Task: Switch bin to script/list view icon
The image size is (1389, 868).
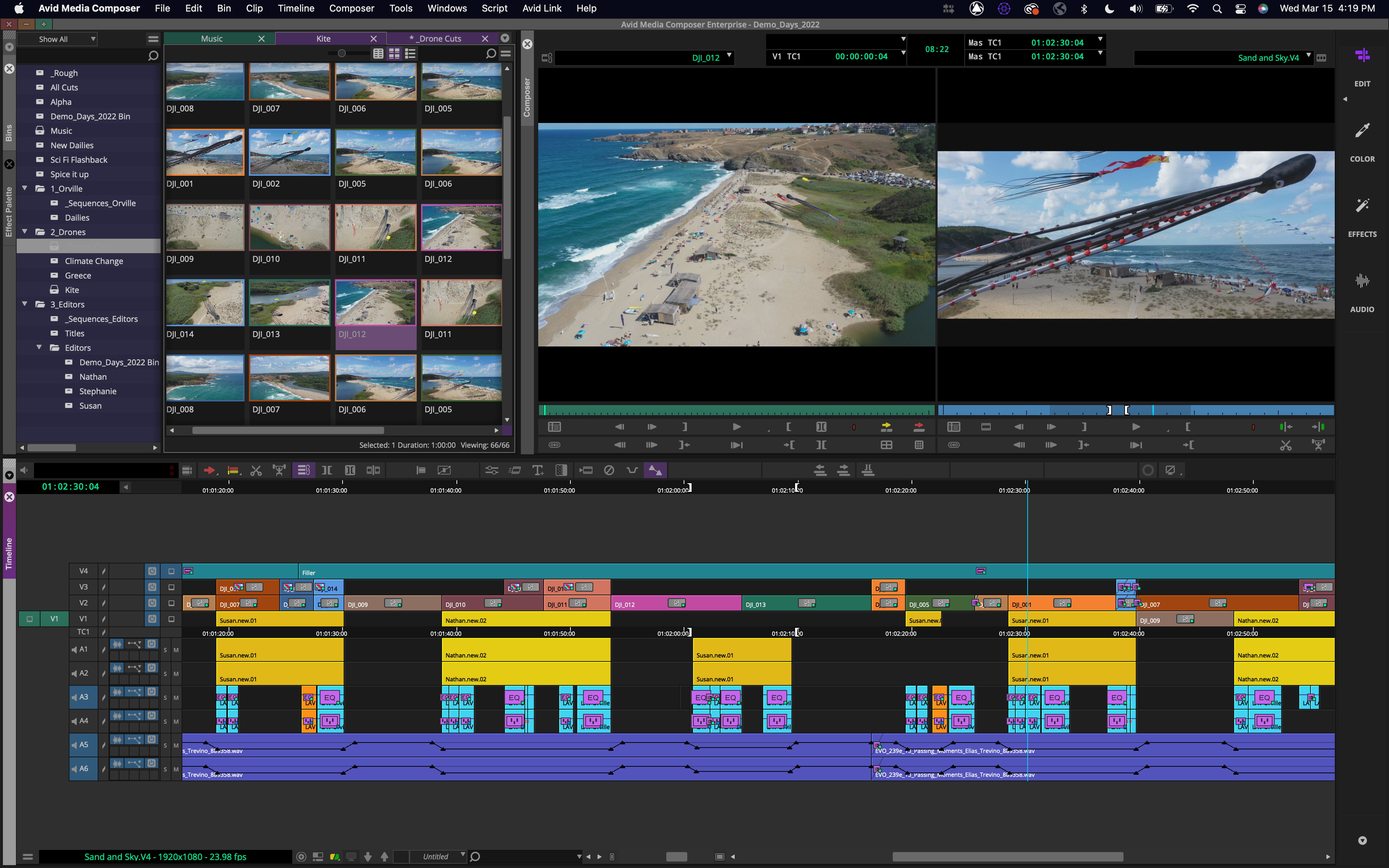Action: coord(411,54)
